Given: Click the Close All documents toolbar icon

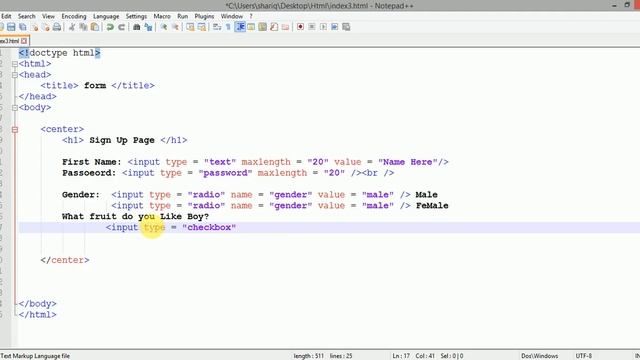Looking at the screenshot, I should coord(46,27).
